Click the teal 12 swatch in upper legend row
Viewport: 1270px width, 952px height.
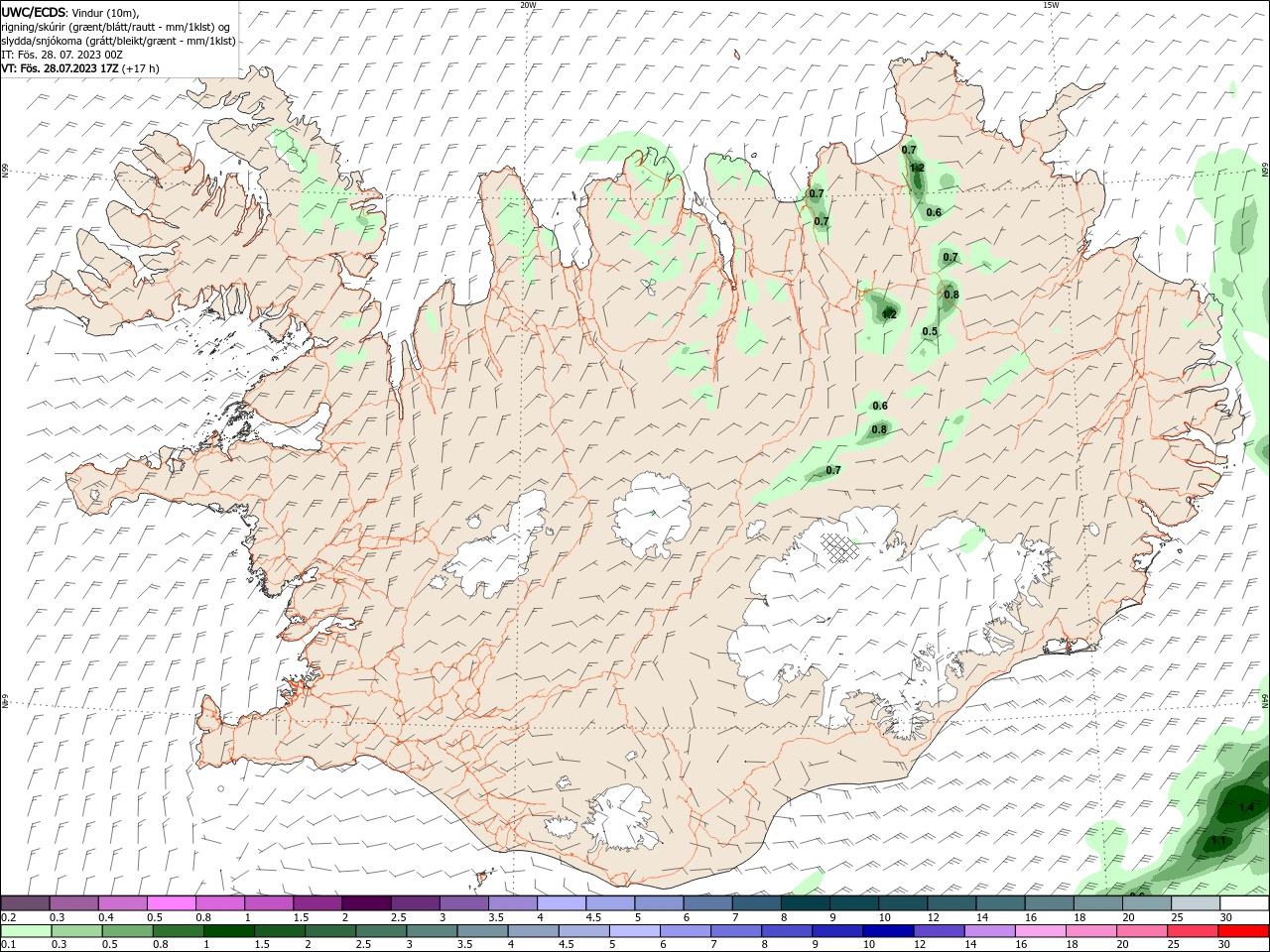(952, 903)
